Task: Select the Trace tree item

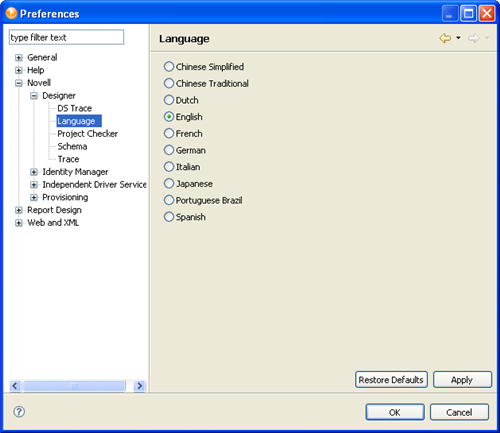Action: coord(68,159)
